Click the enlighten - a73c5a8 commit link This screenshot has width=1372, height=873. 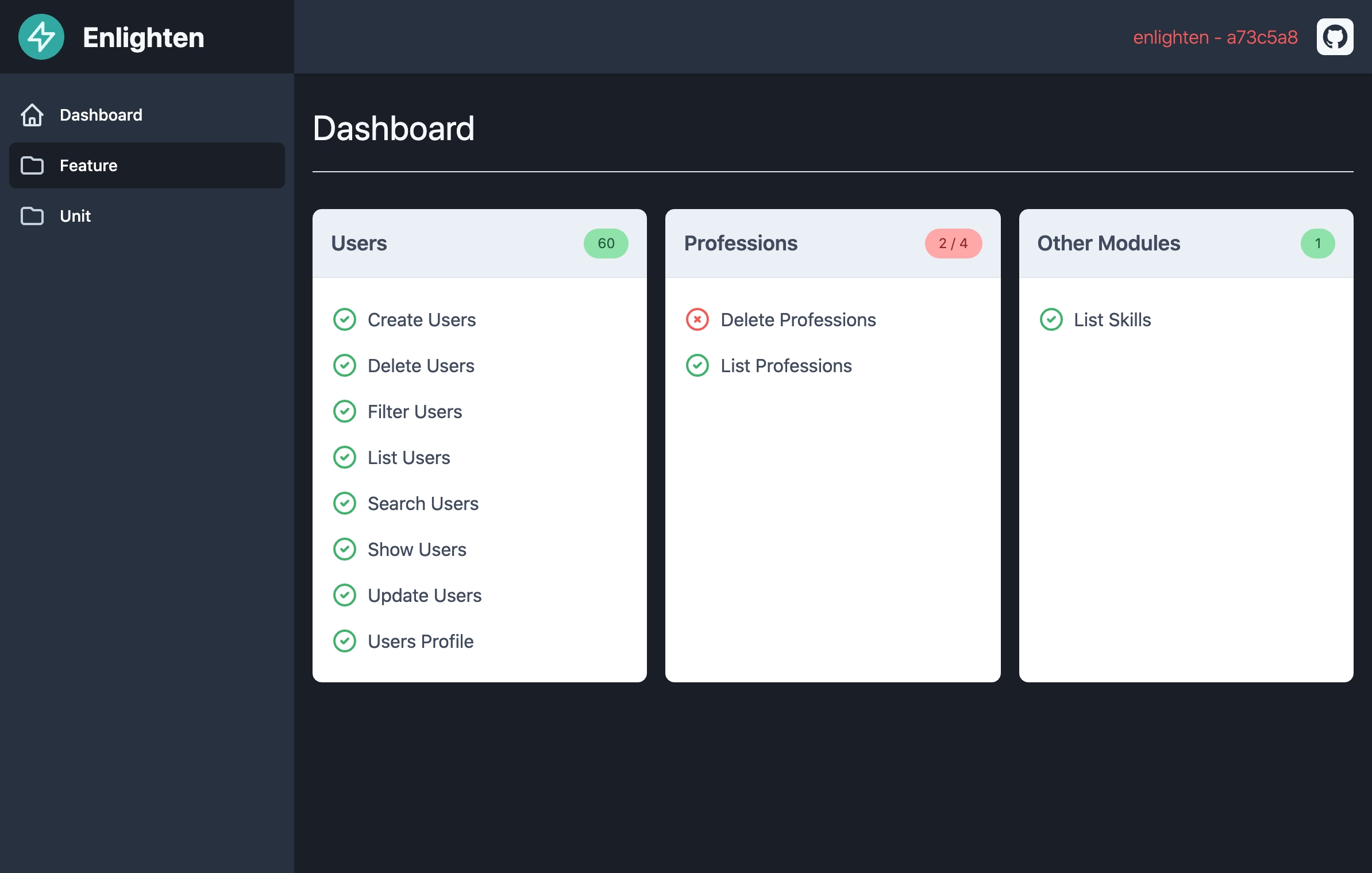click(x=1215, y=37)
